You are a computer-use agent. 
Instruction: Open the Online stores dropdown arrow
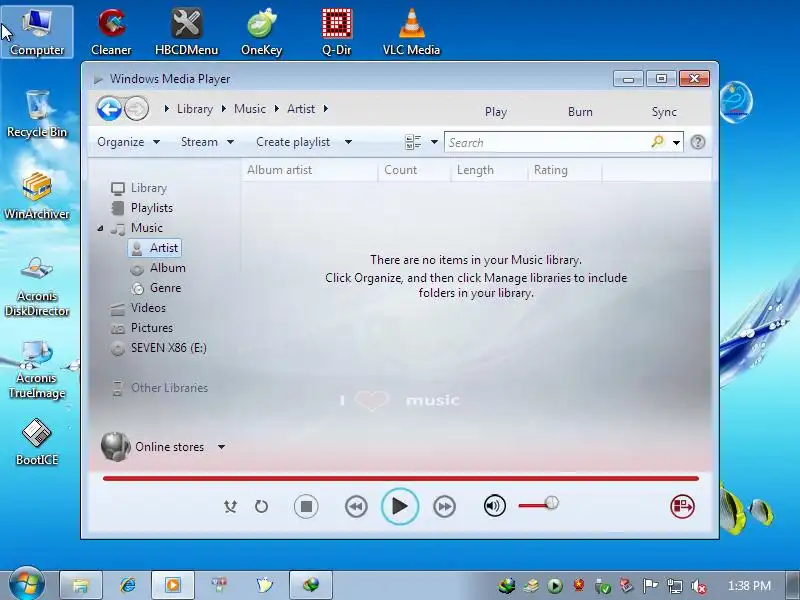click(221, 447)
